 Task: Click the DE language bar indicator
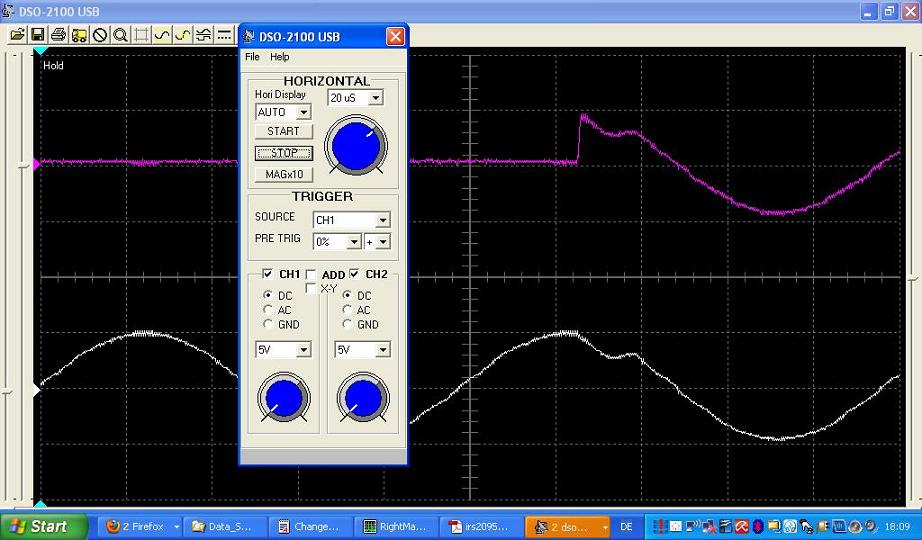(x=626, y=526)
